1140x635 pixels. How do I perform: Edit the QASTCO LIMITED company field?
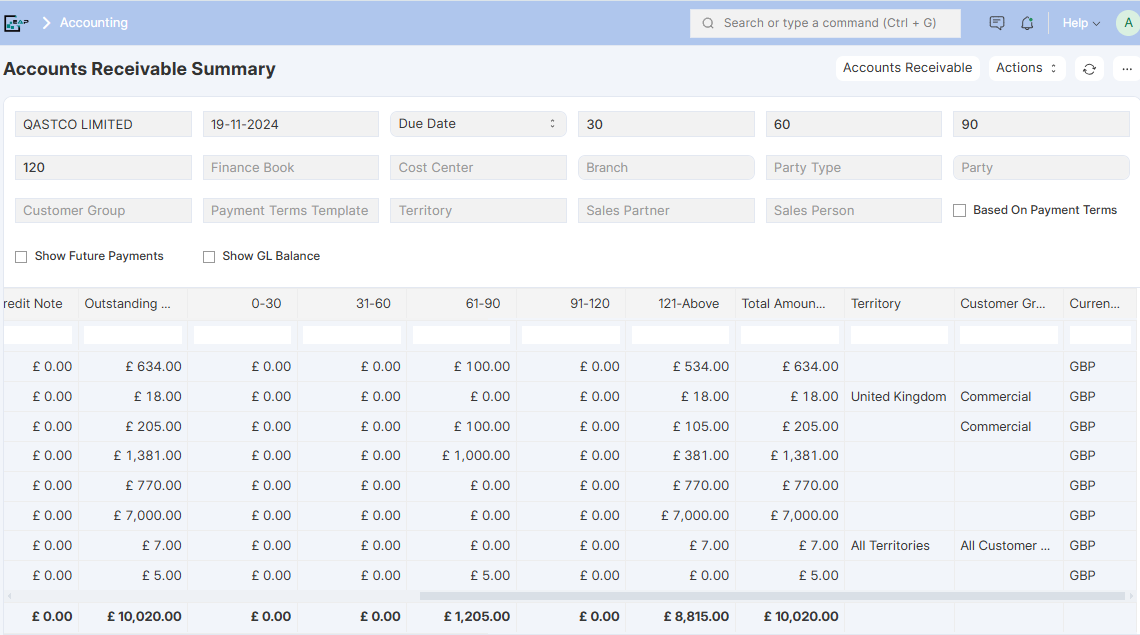pos(103,124)
